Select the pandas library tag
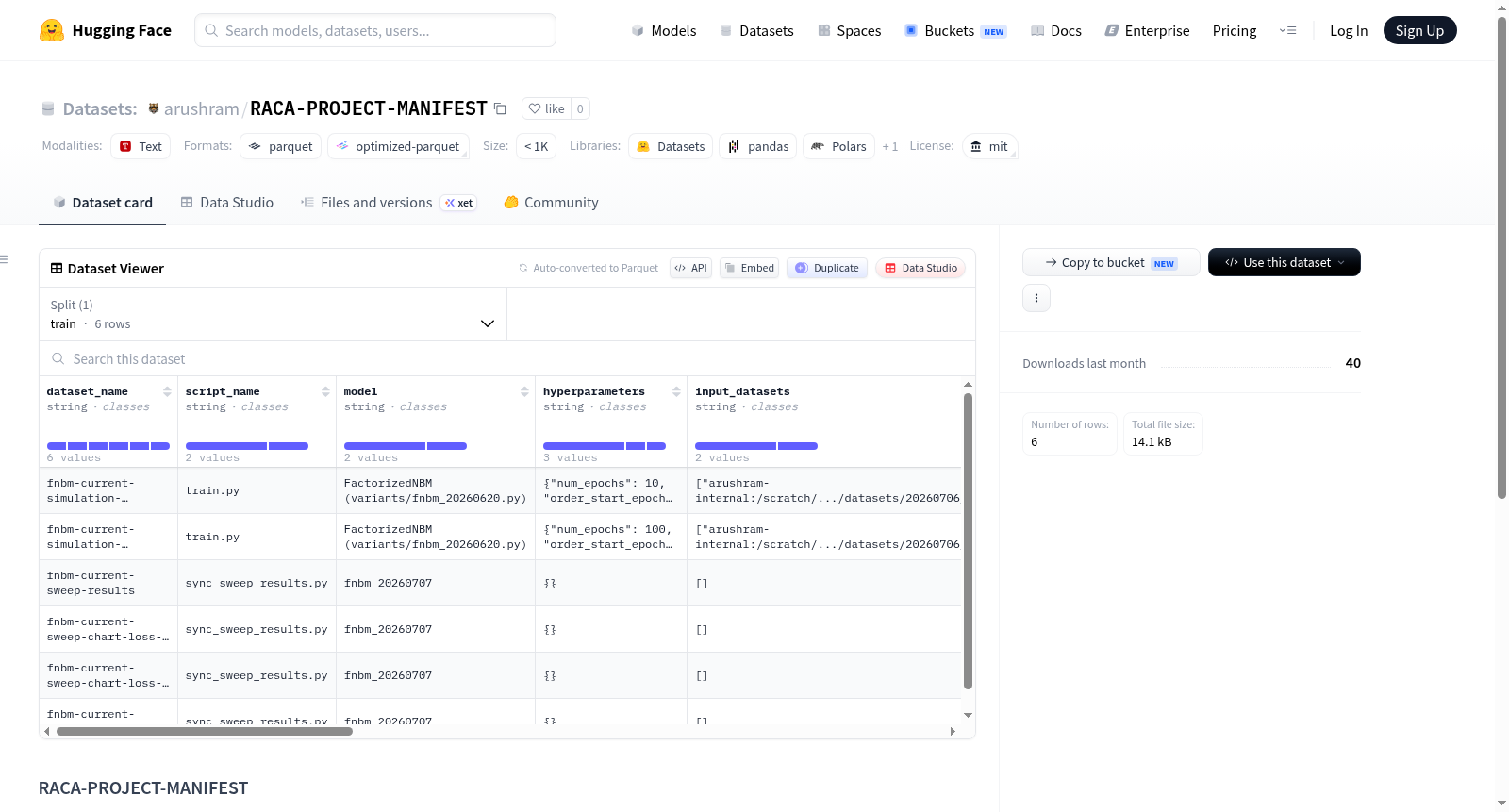This screenshot has height=812, width=1509. [758, 146]
